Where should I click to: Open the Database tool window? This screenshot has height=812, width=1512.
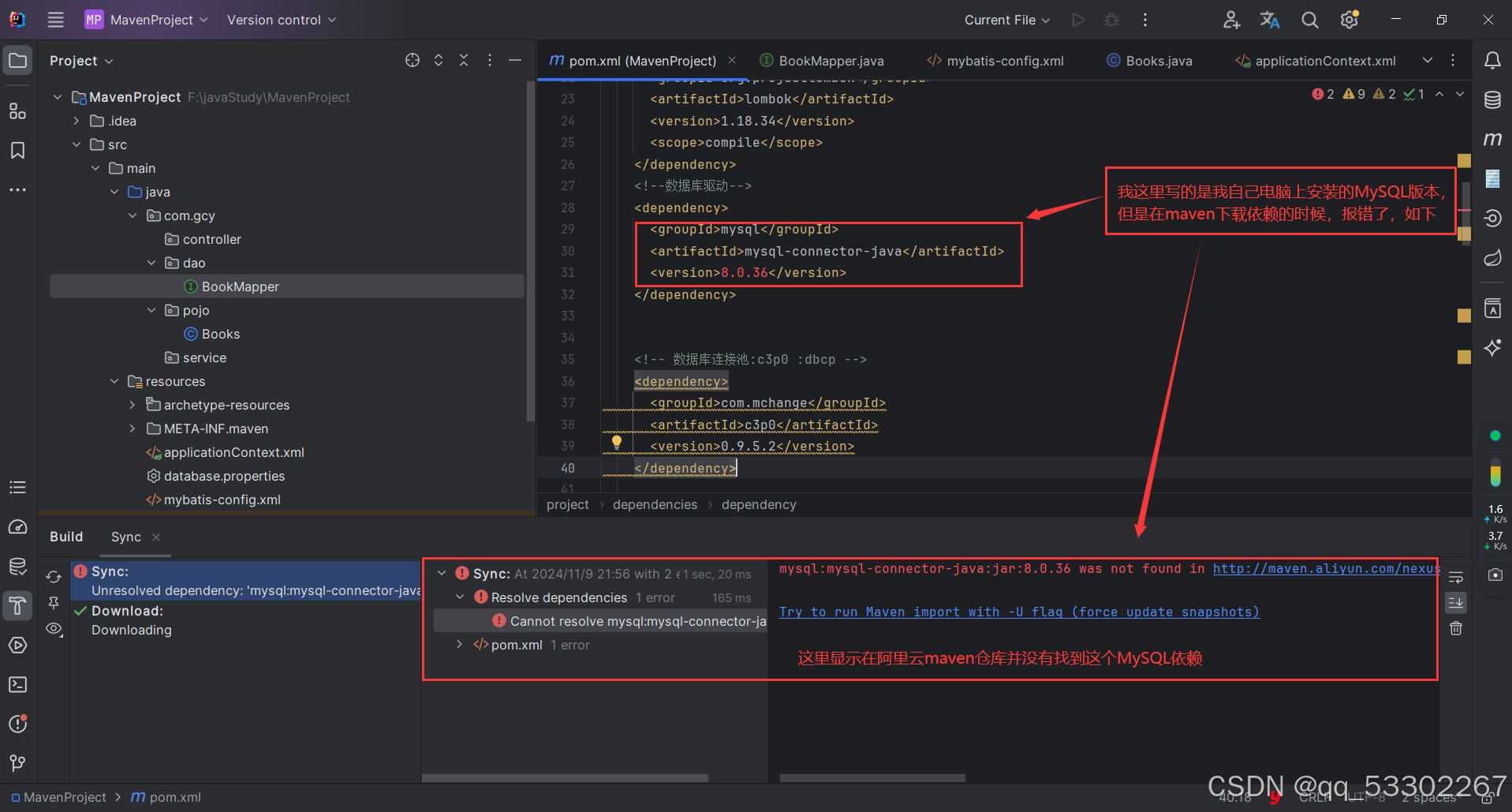(1492, 100)
